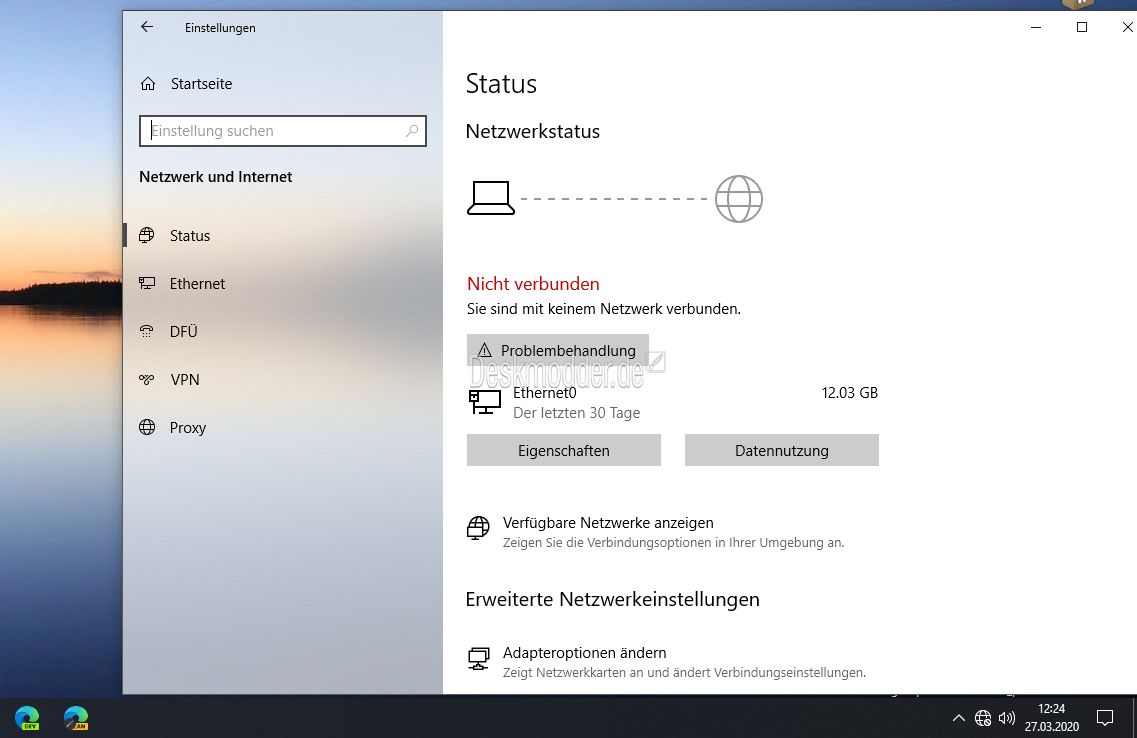Click the globe icon in network diagram

pyautogui.click(x=739, y=199)
